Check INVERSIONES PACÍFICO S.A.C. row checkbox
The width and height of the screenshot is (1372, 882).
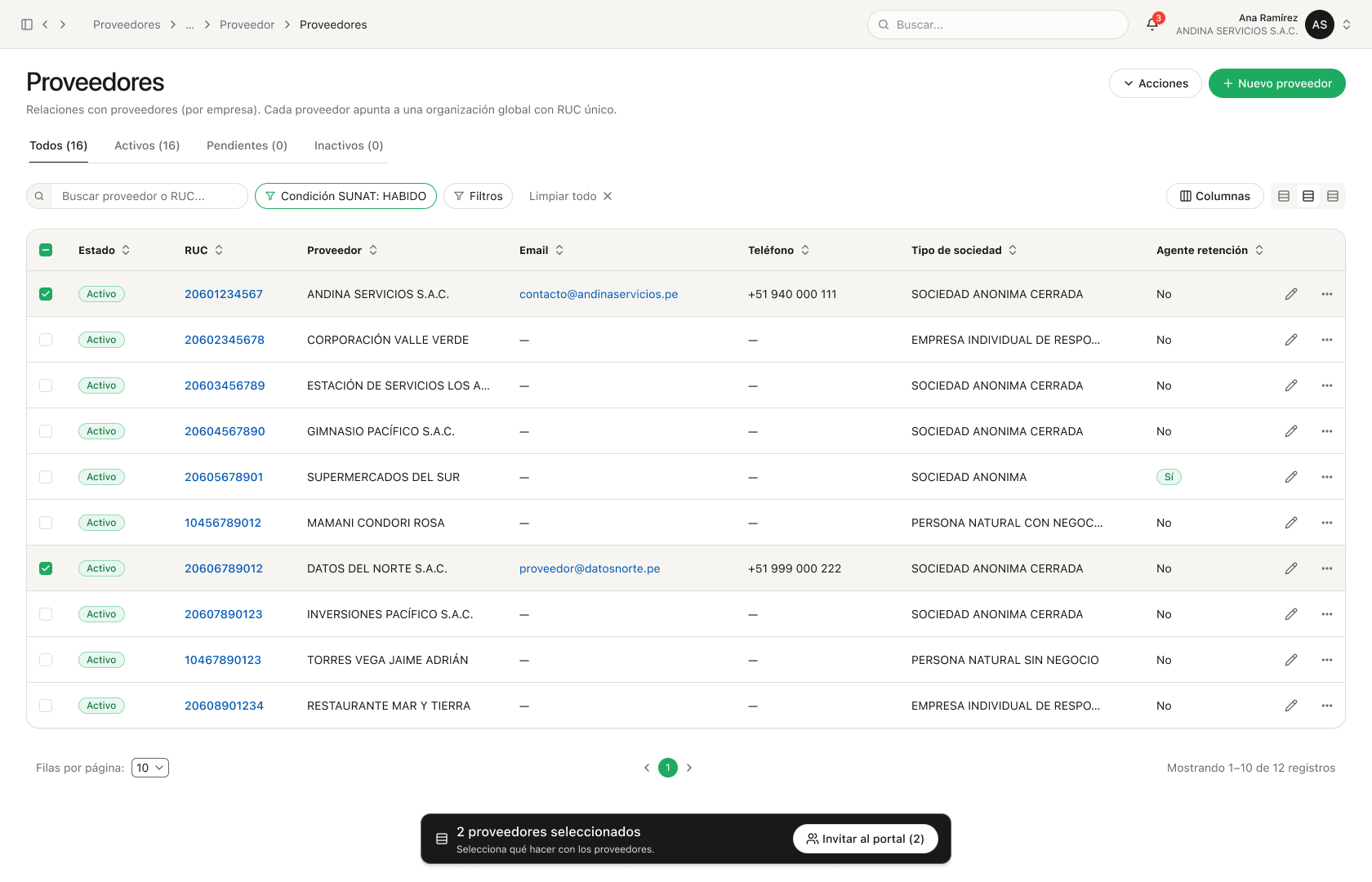pyautogui.click(x=46, y=614)
